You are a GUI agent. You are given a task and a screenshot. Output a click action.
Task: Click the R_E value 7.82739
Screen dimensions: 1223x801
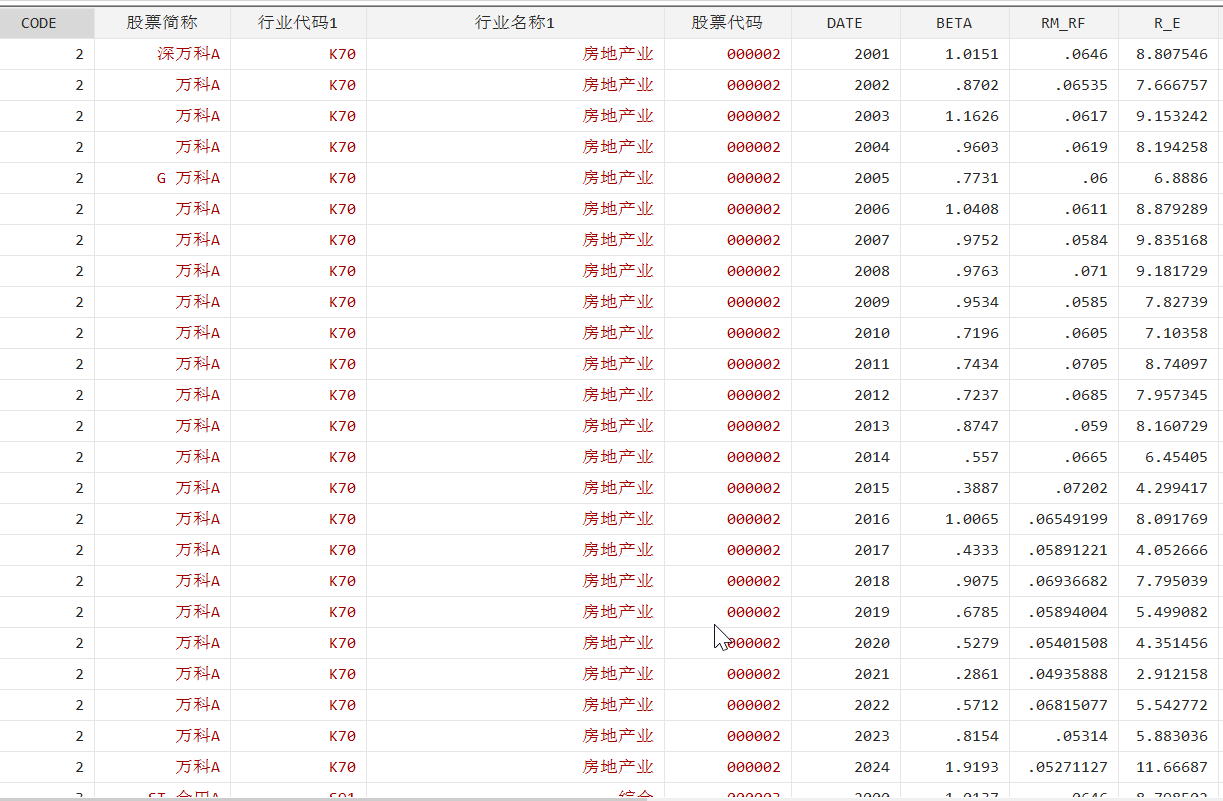[1167, 302]
